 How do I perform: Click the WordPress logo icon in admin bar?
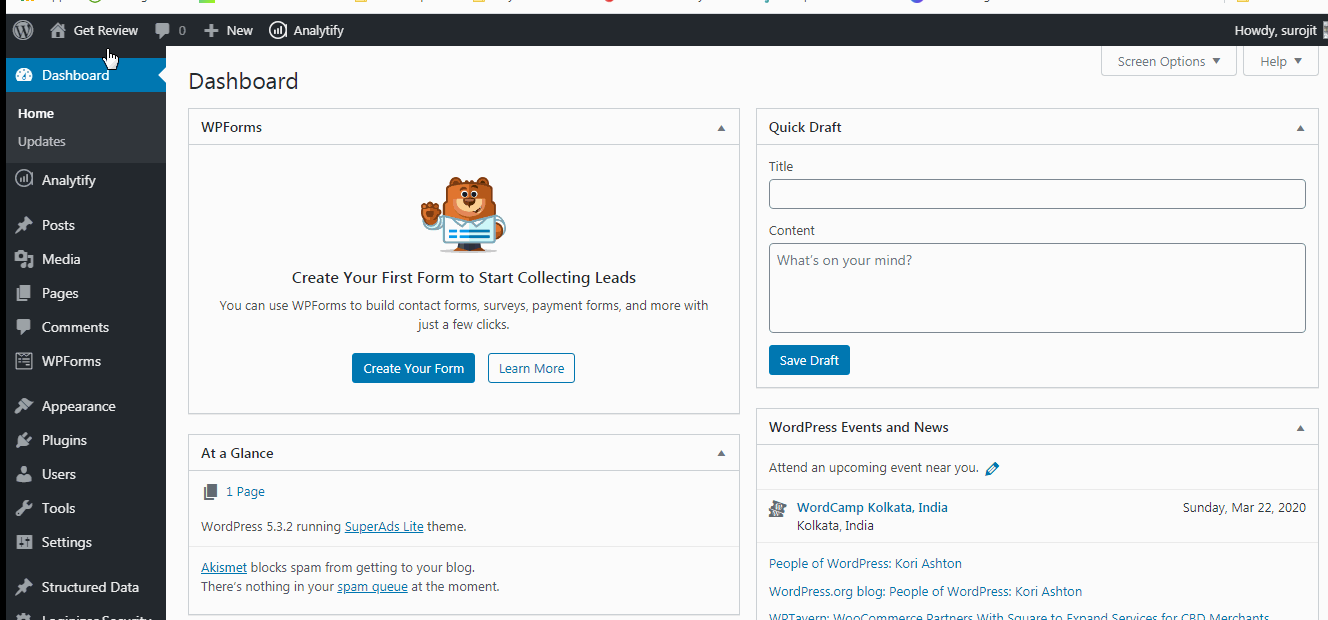(x=23, y=30)
